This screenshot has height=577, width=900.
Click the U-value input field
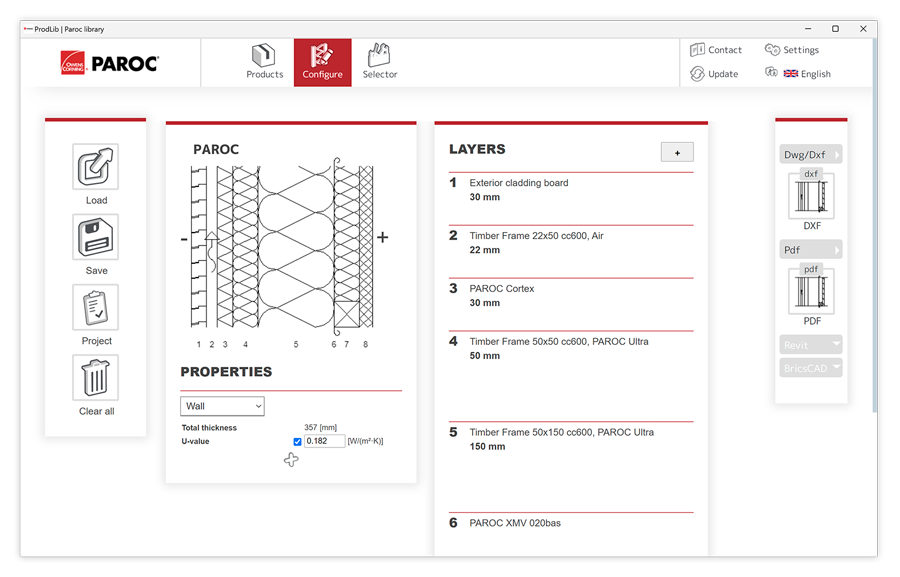point(325,441)
